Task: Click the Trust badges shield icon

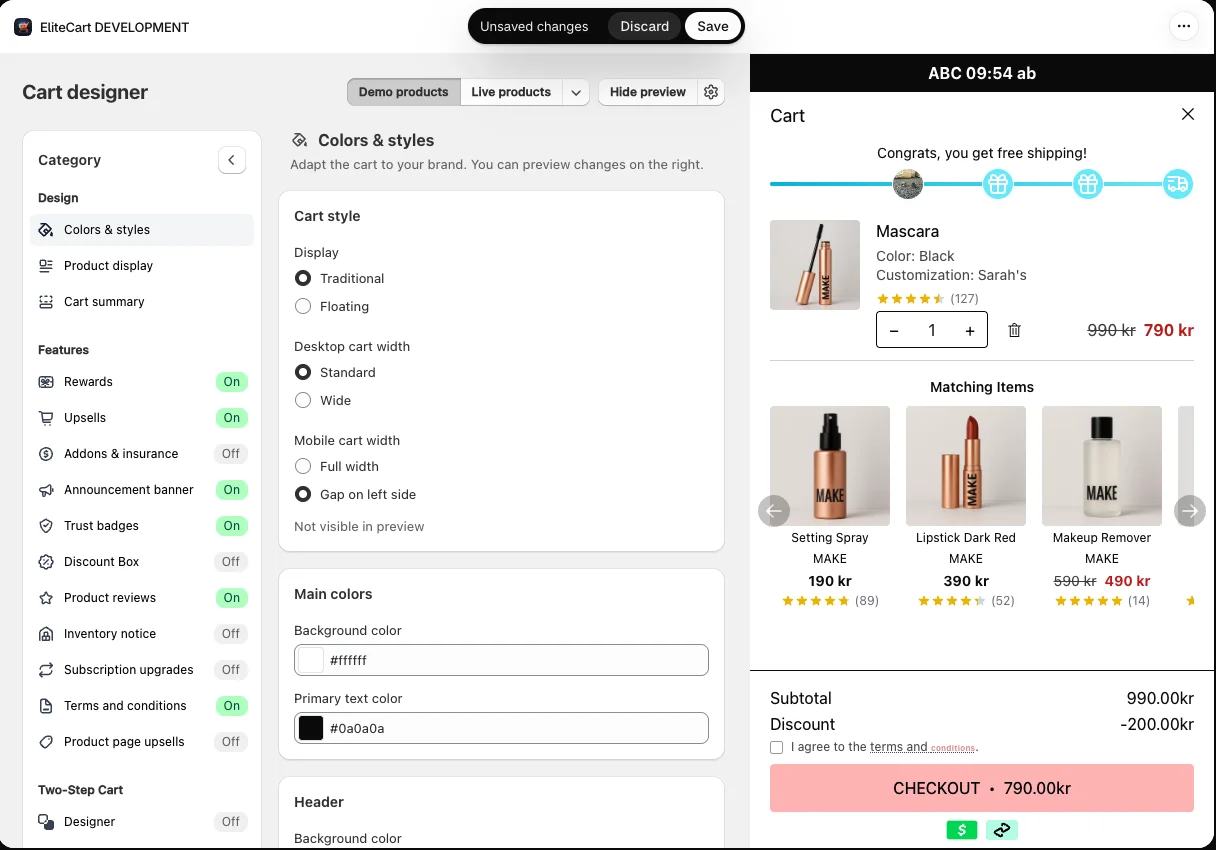Action: click(x=46, y=526)
